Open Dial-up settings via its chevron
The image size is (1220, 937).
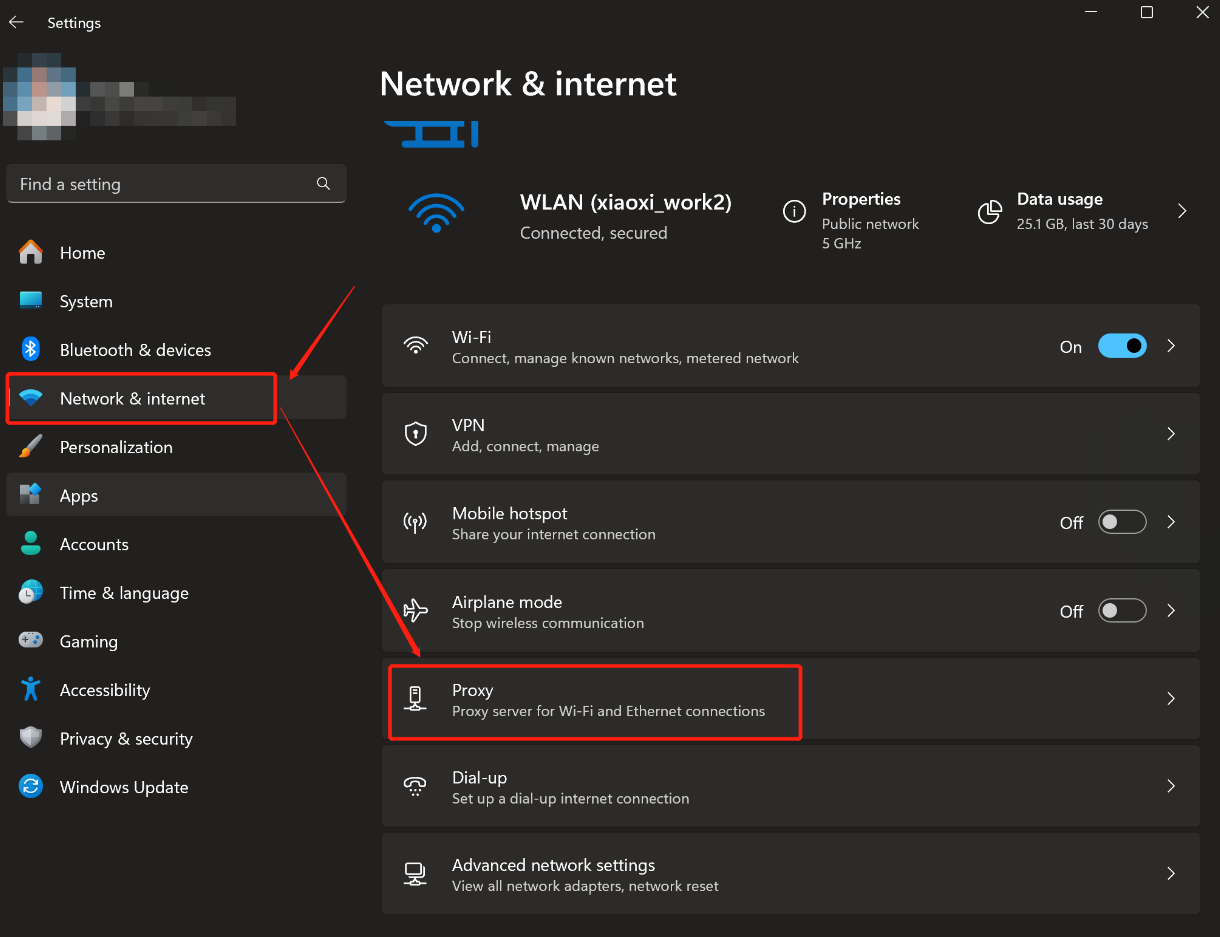(x=1171, y=786)
